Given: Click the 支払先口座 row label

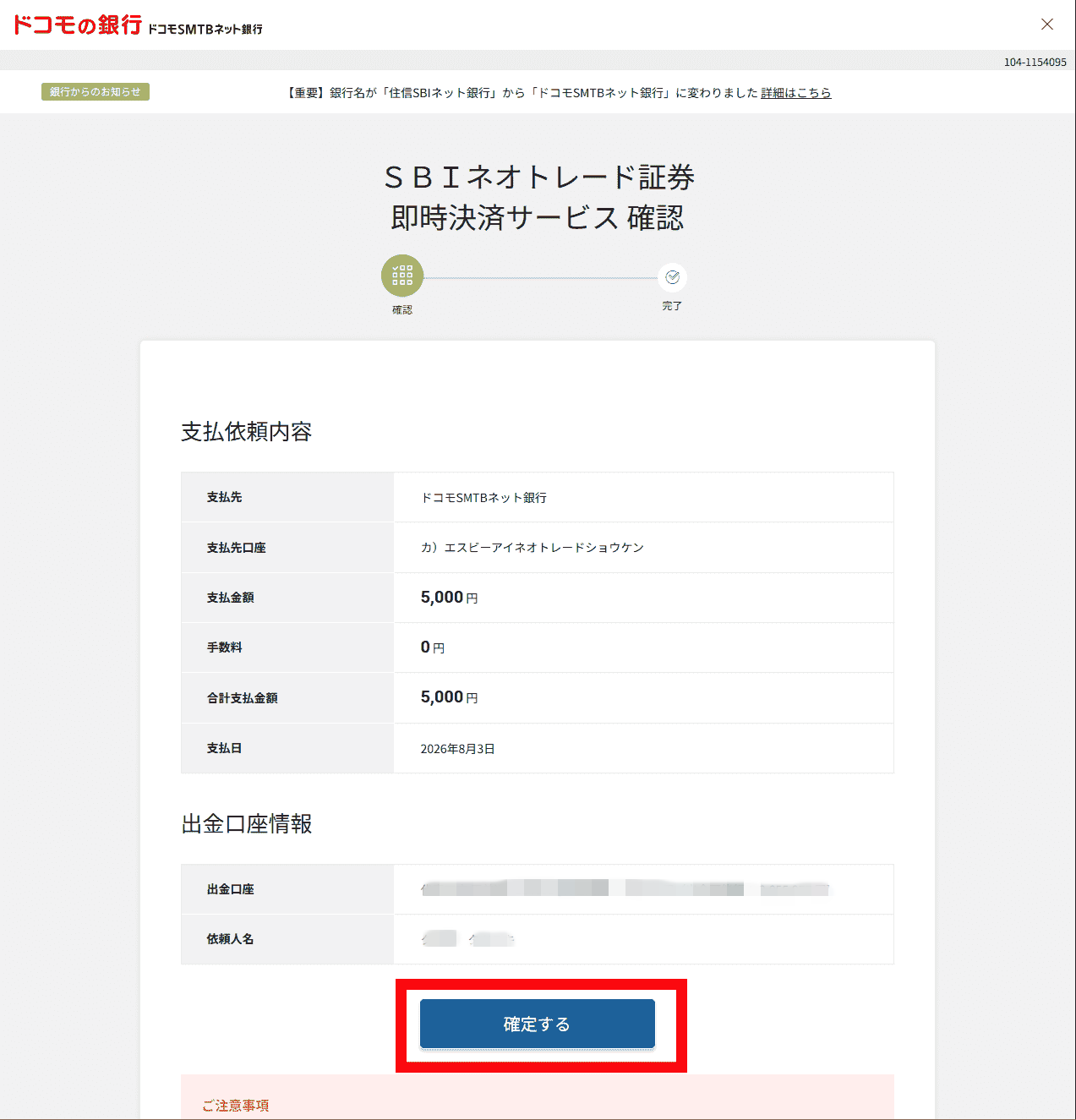Looking at the screenshot, I should tap(236, 548).
